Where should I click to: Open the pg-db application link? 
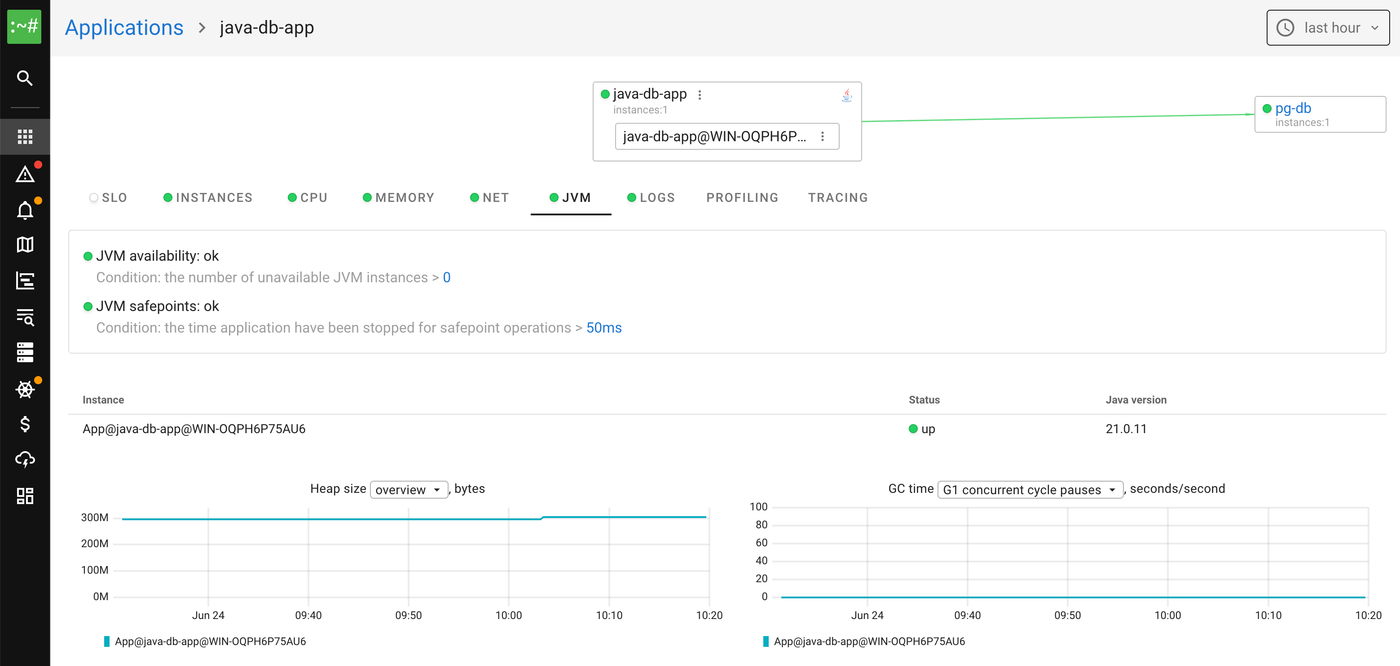(x=1293, y=108)
